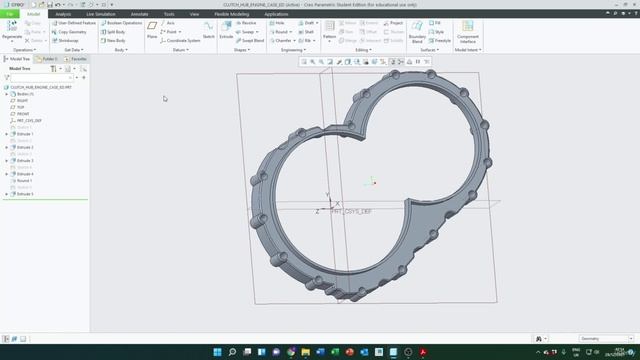Select the Hole tool
The height and width of the screenshot is (360, 640).
click(x=276, y=23)
